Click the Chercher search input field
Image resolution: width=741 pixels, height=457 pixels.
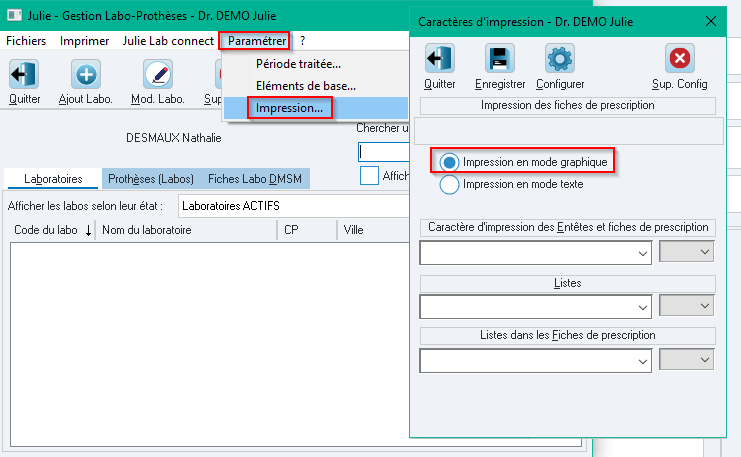coord(384,152)
